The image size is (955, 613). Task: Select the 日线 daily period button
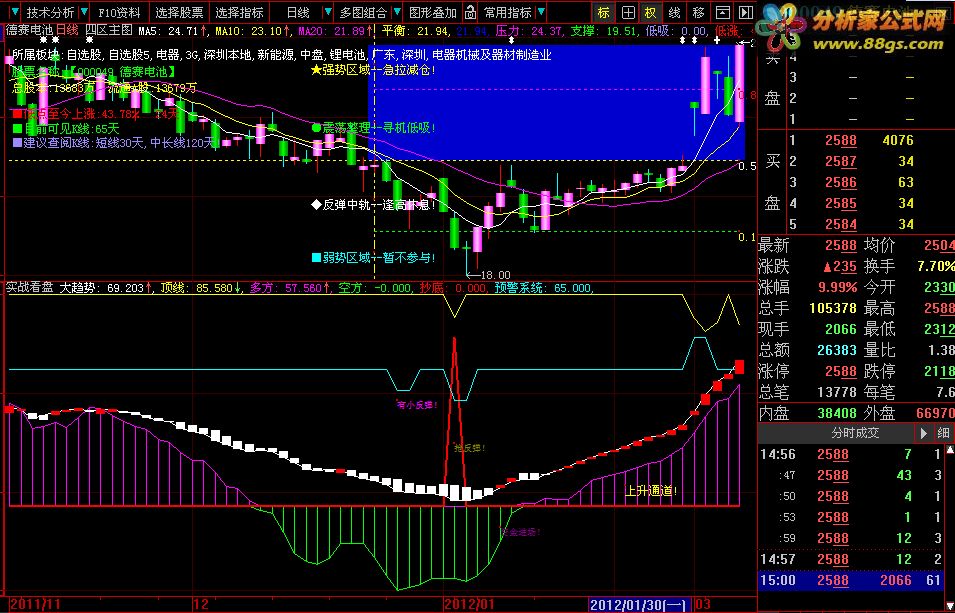[x=298, y=12]
